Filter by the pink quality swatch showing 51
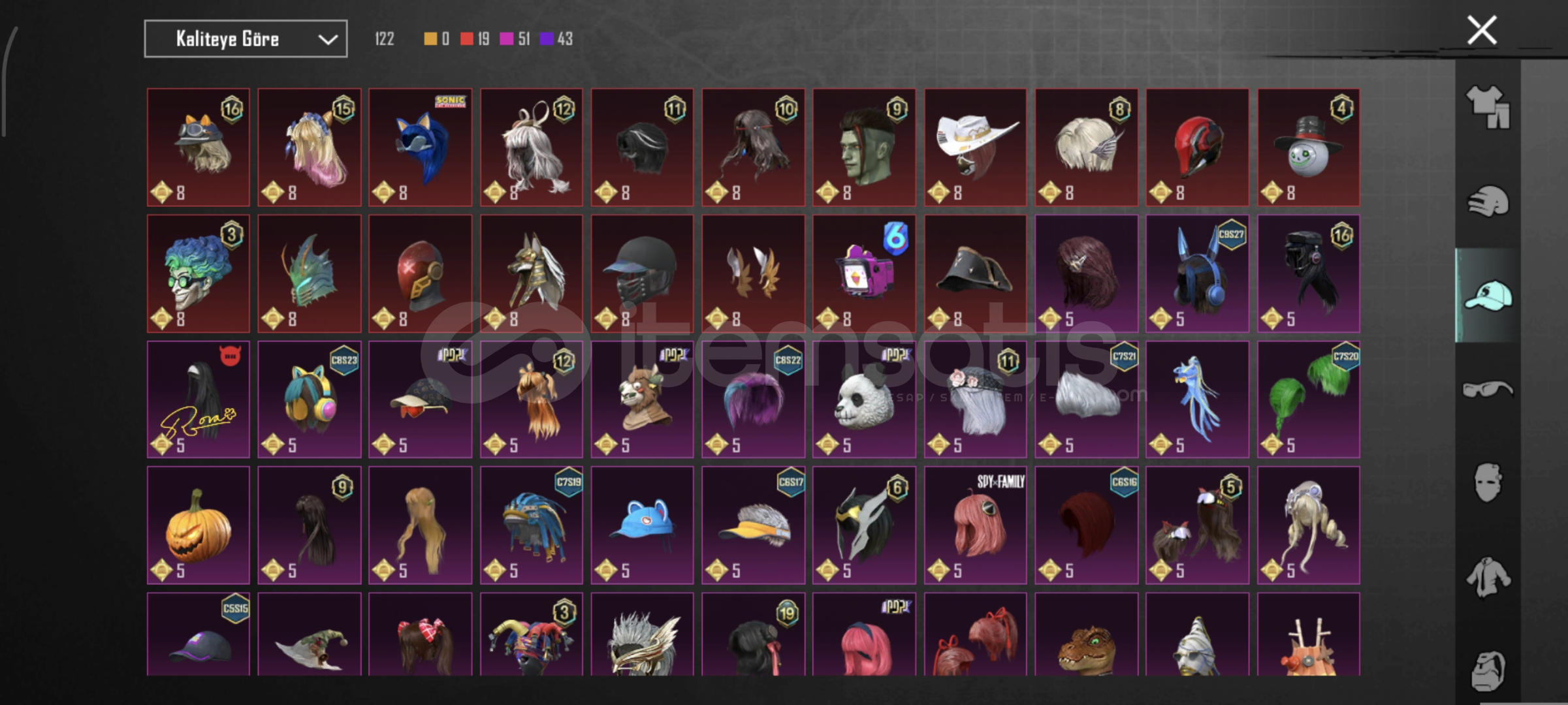 pos(506,39)
